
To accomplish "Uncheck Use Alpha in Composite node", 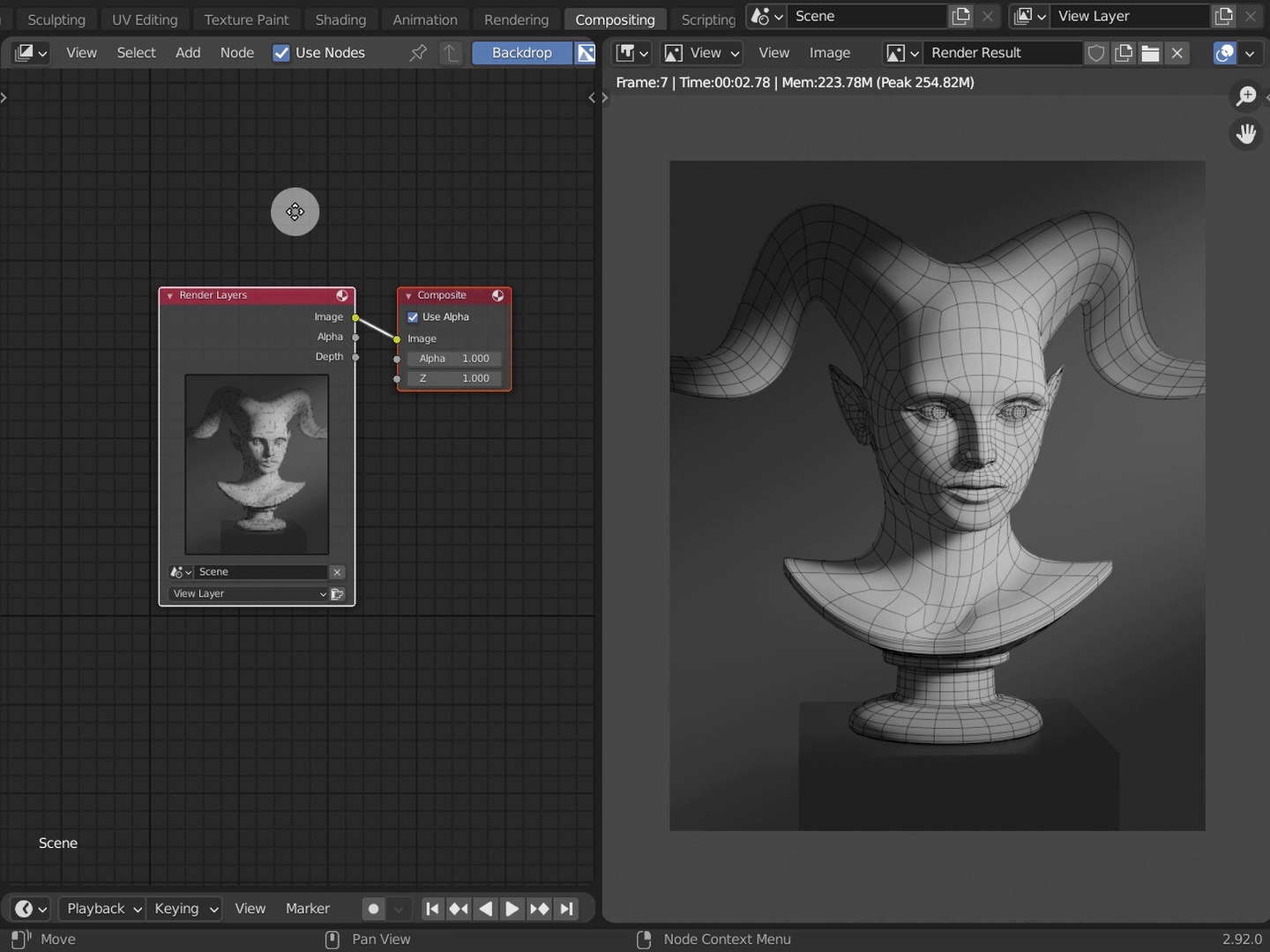I will tap(413, 317).
